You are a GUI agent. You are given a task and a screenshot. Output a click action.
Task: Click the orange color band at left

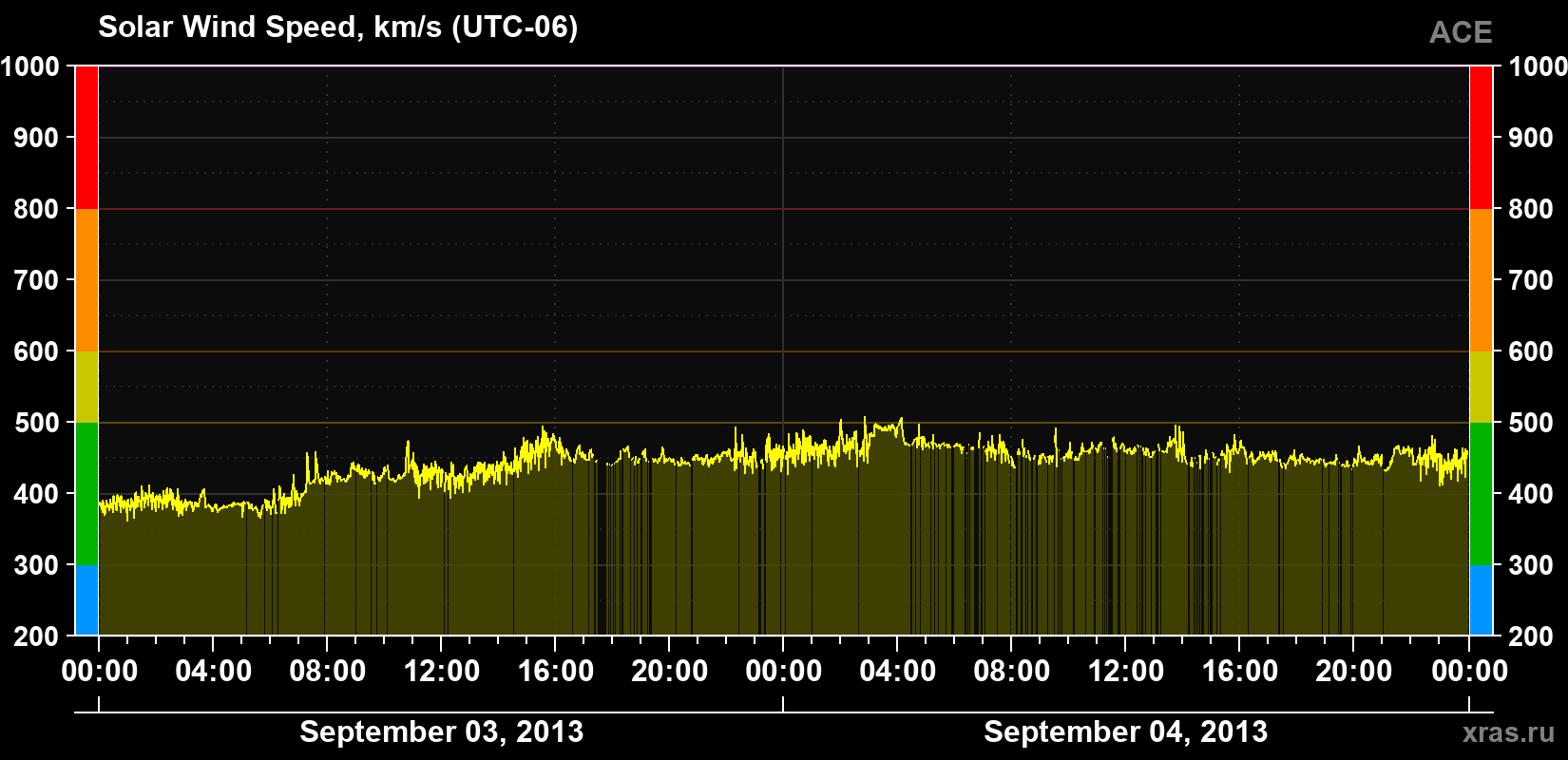pyautogui.click(x=86, y=280)
